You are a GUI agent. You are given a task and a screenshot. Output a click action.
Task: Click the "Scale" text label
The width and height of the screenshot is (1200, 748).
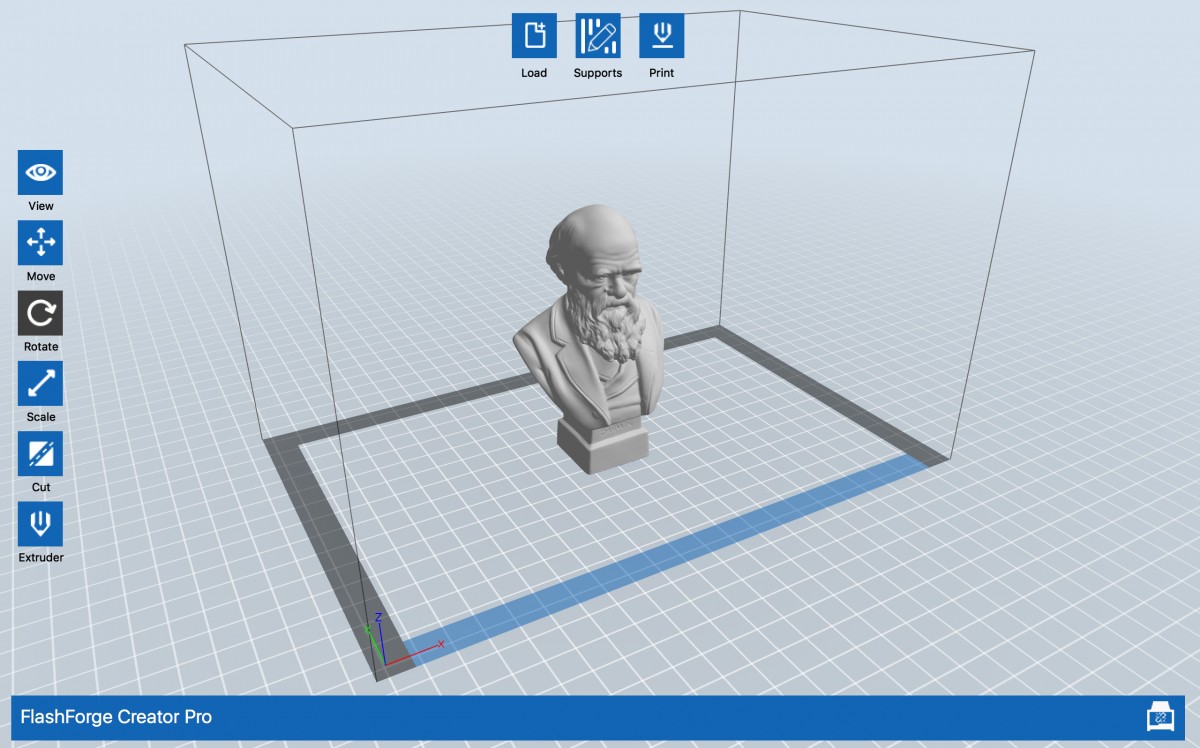(41, 417)
